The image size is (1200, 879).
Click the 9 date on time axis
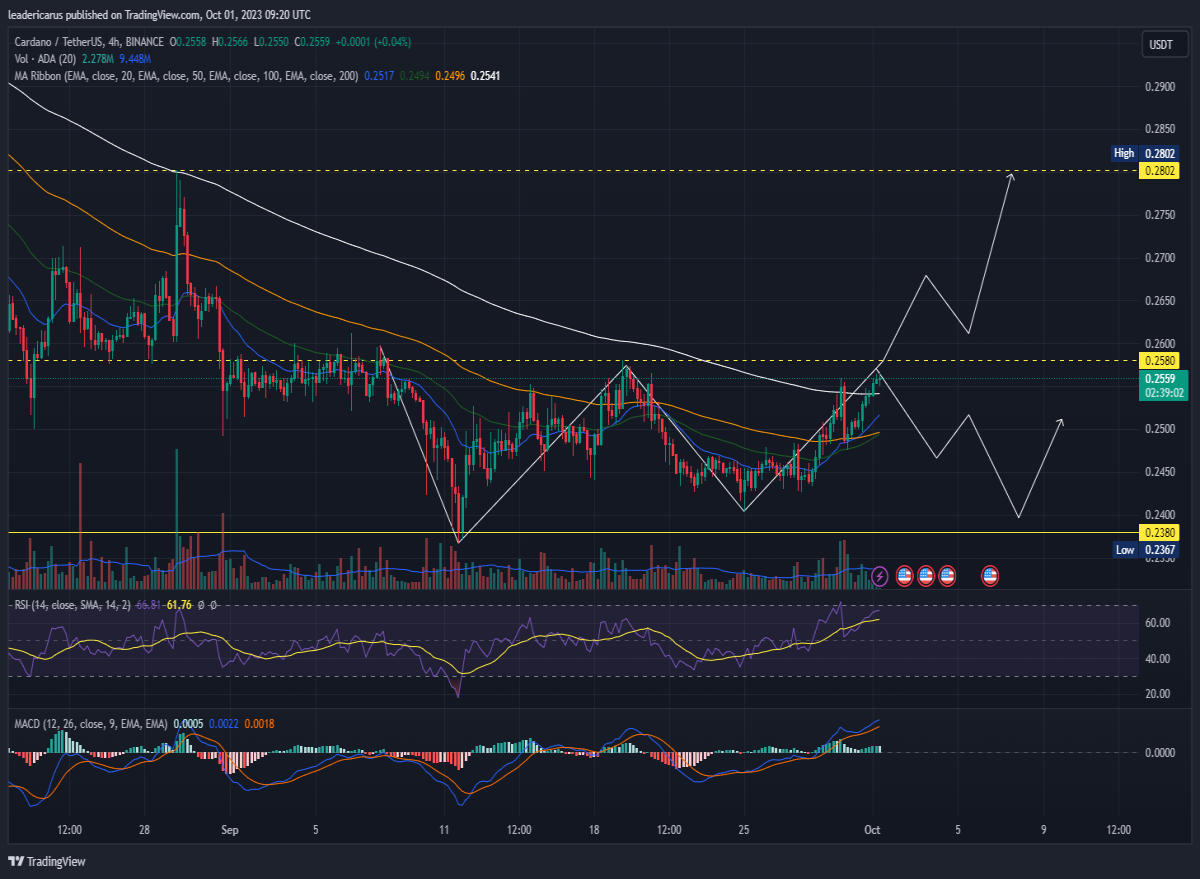coord(1043,830)
